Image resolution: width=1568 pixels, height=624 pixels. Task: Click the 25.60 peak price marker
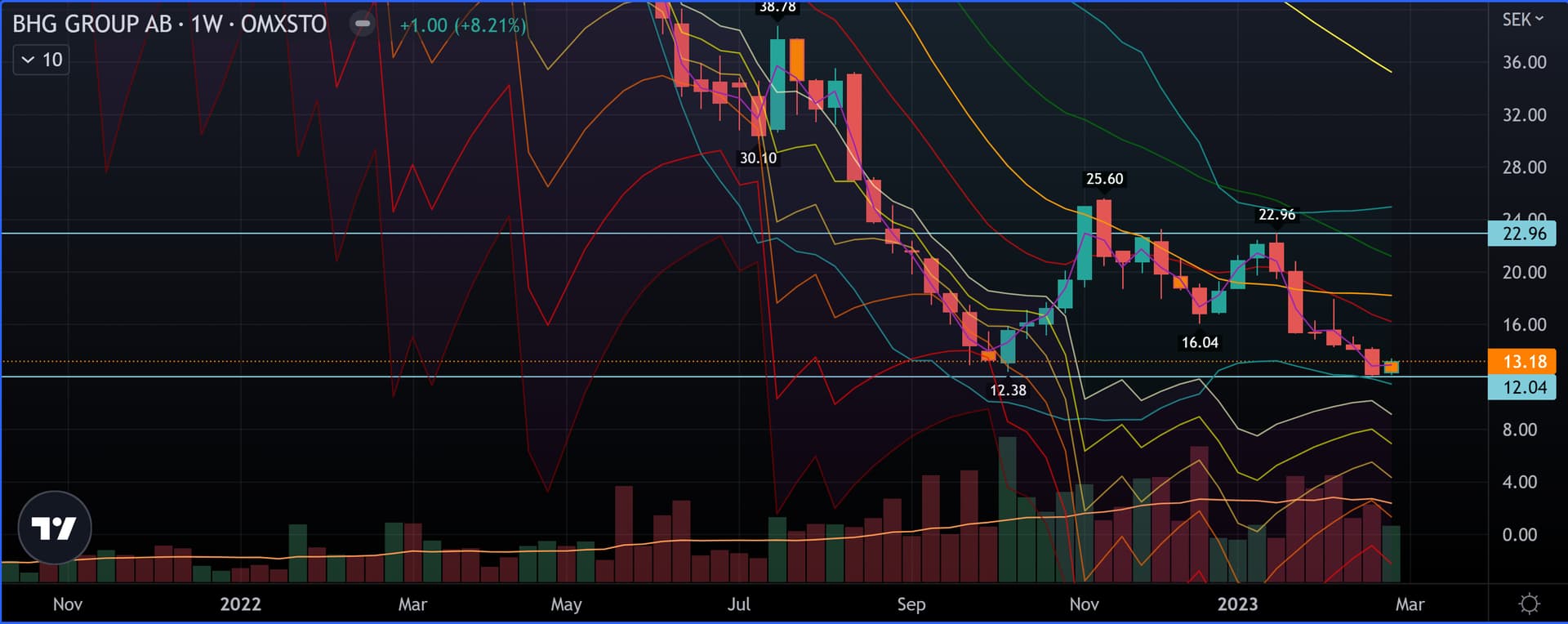click(1104, 179)
